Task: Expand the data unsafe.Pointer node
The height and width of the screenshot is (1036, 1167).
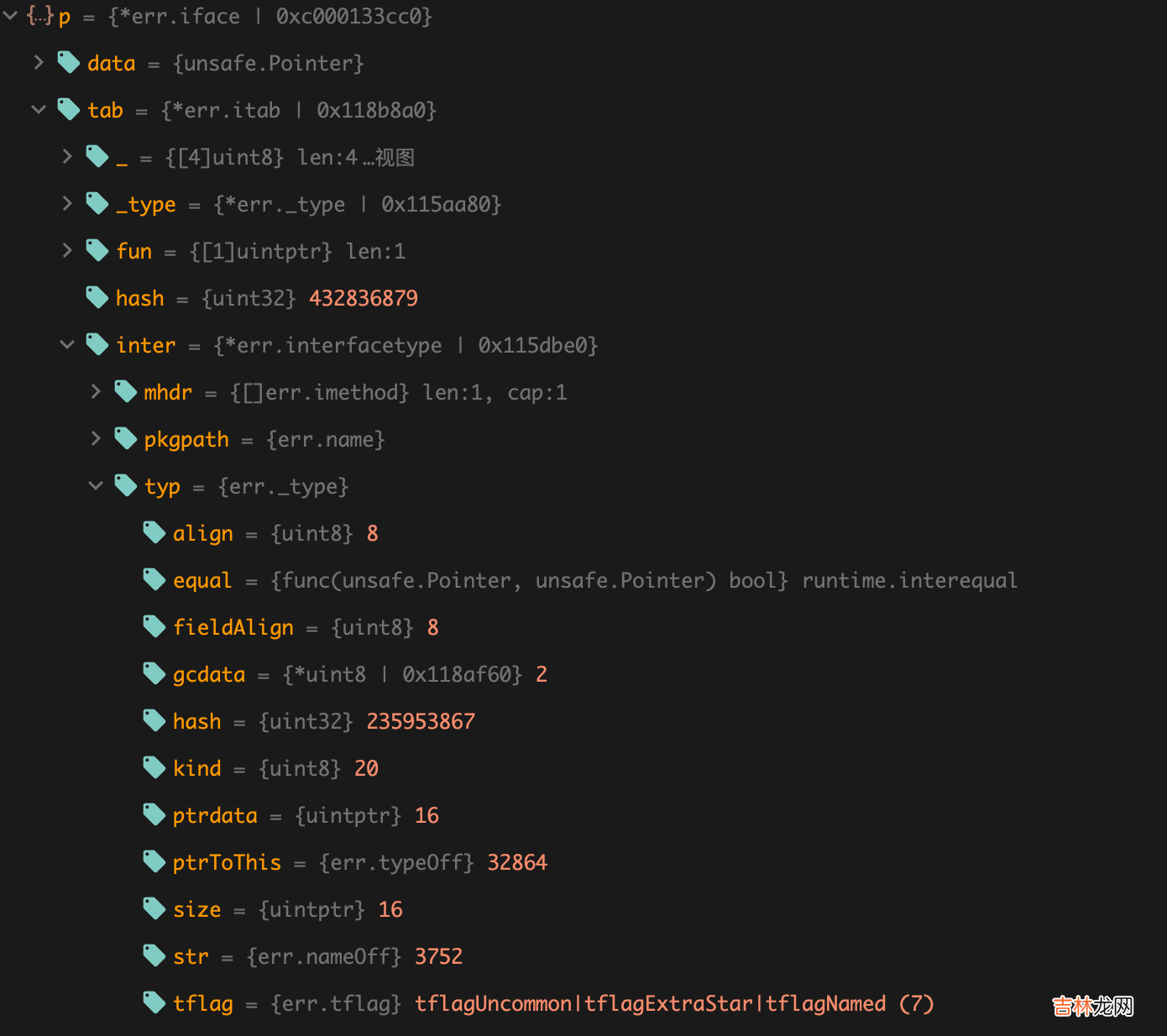Action: pyautogui.click(x=39, y=62)
